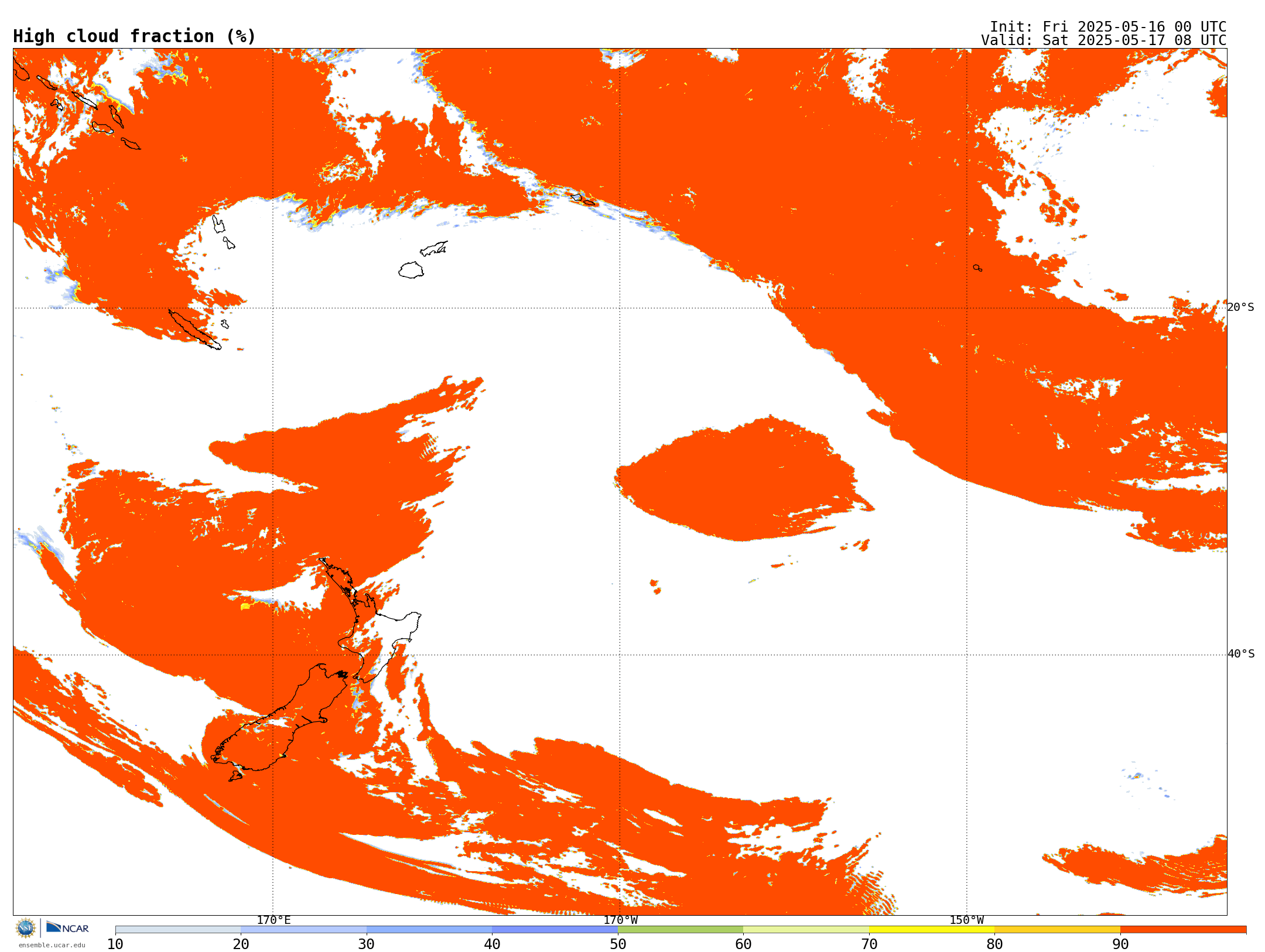Click the colorbar tick label 70
Viewport: 1265px width, 952px height.
click(x=869, y=944)
